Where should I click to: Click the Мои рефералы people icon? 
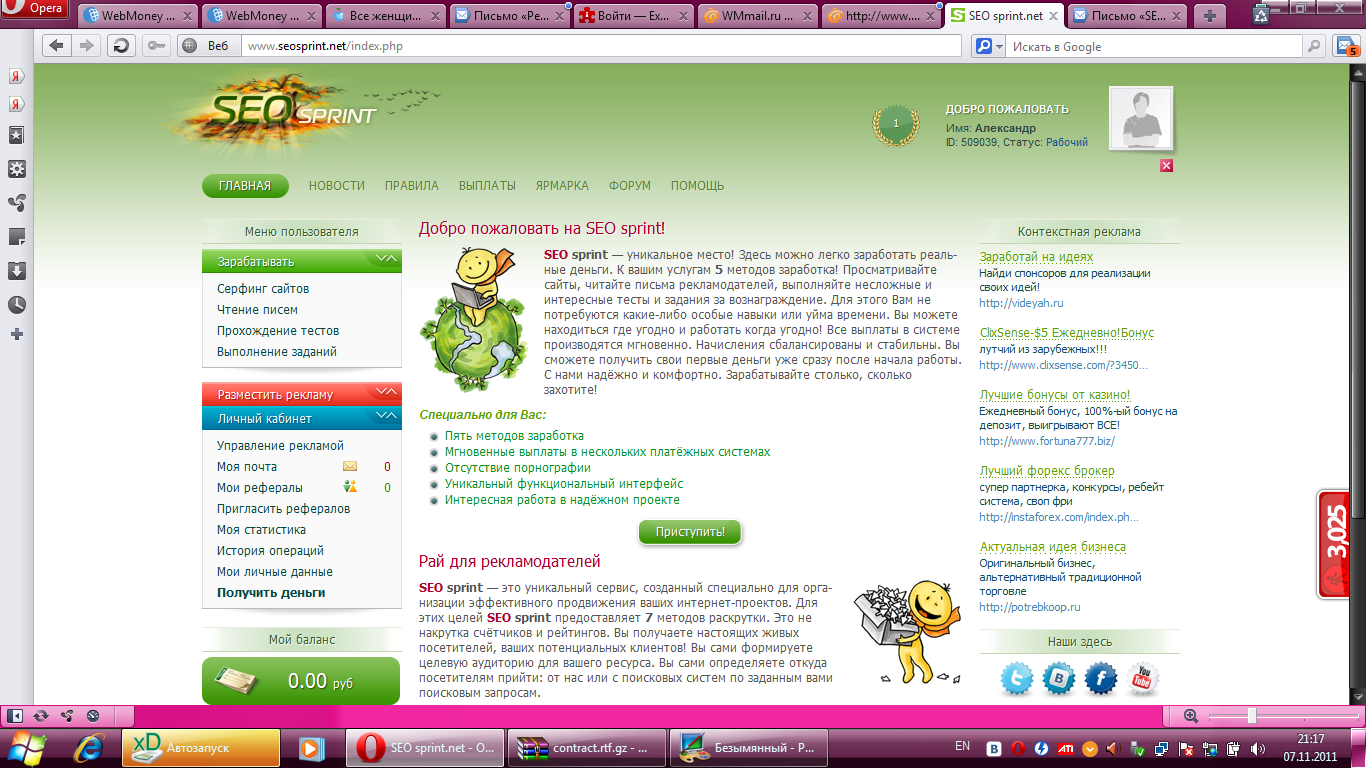pos(350,488)
